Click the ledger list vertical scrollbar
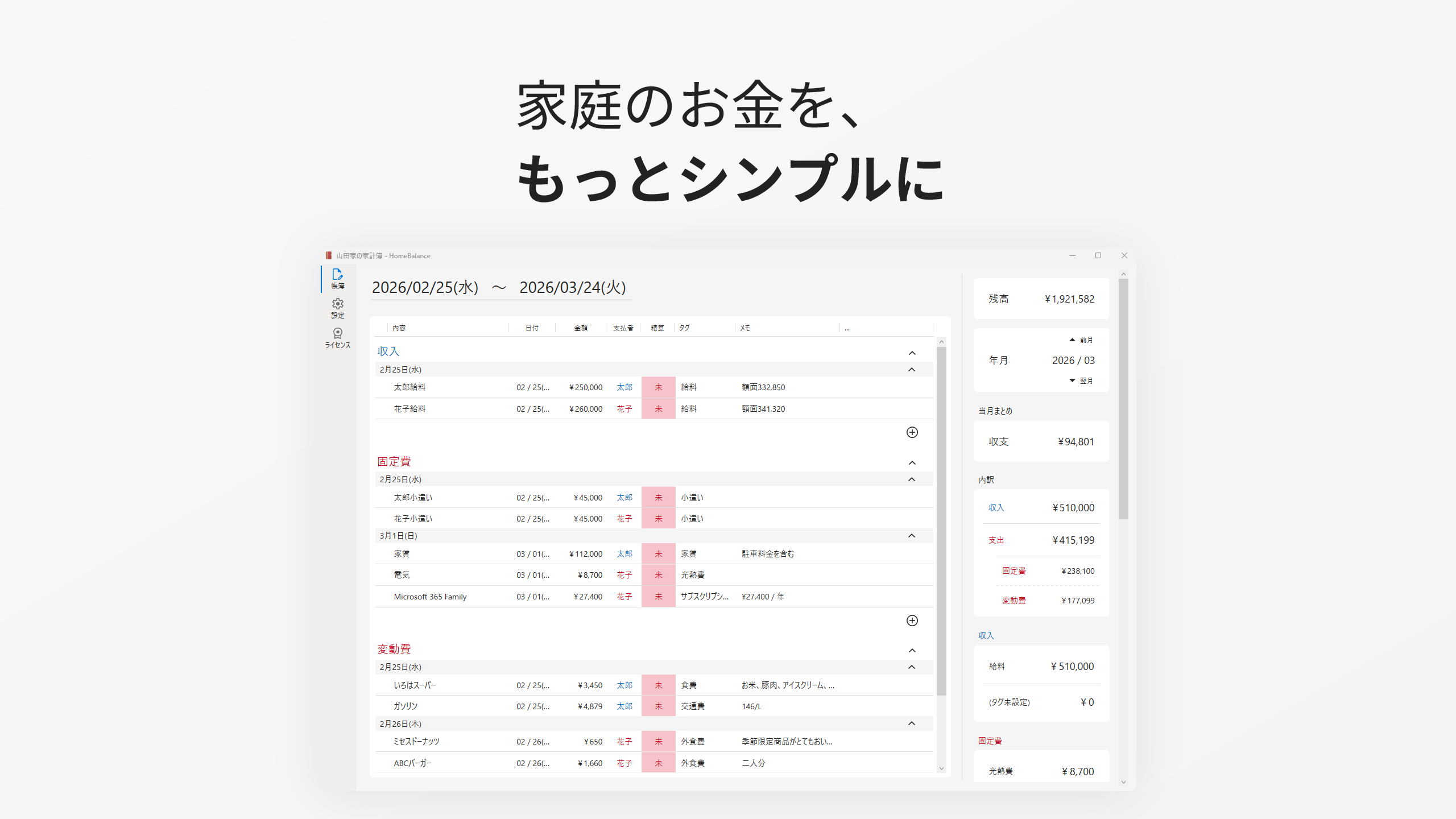 [941, 520]
